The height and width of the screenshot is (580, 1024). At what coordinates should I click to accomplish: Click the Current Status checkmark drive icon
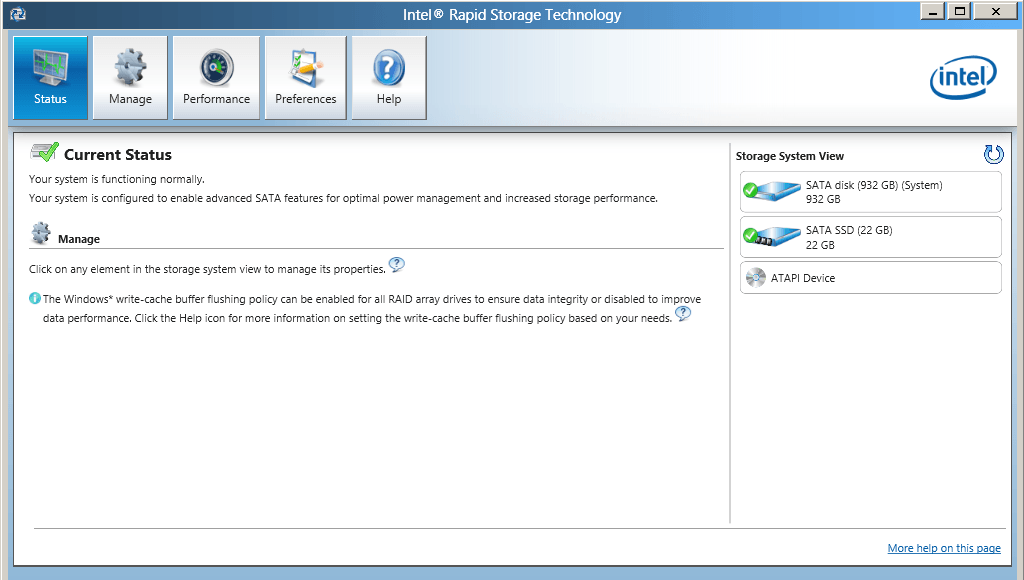pyautogui.click(x=44, y=152)
